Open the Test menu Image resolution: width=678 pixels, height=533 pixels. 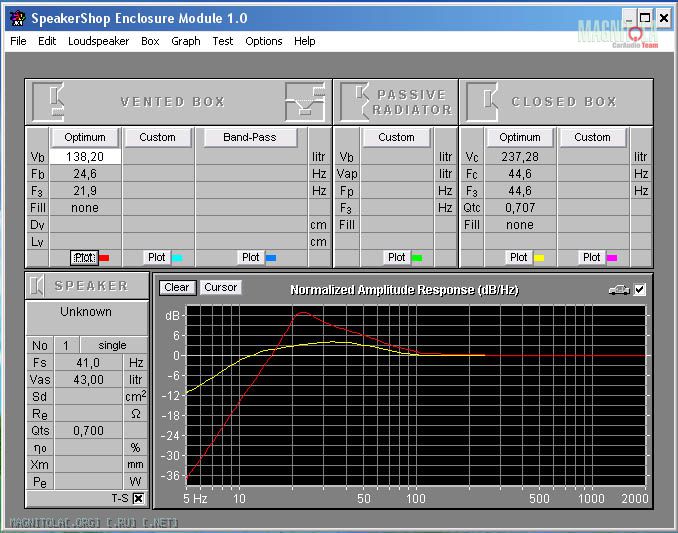point(223,41)
